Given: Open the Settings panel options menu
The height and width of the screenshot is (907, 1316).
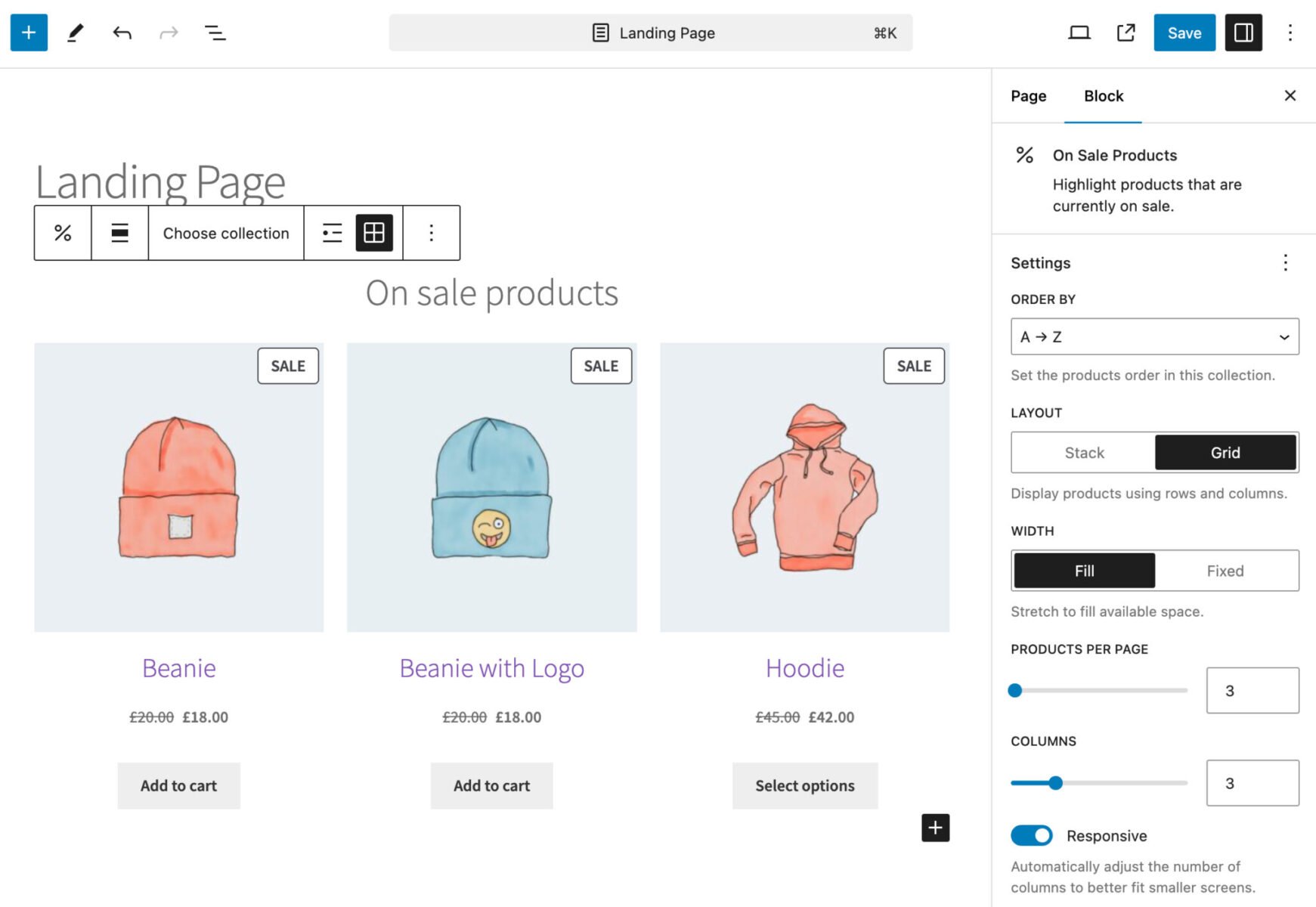Looking at the screenshot, I should pyautogui.click(x=1285, y=262).
